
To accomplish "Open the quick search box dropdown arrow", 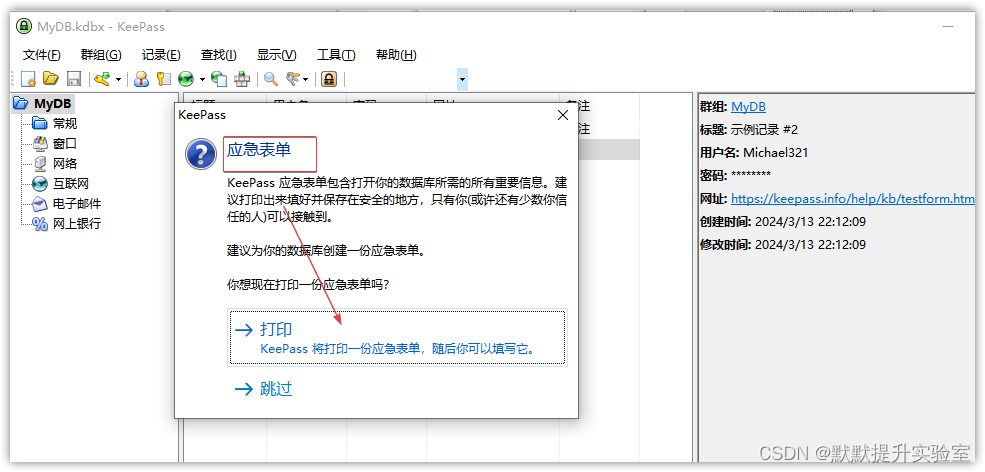I will pos(462,80).
